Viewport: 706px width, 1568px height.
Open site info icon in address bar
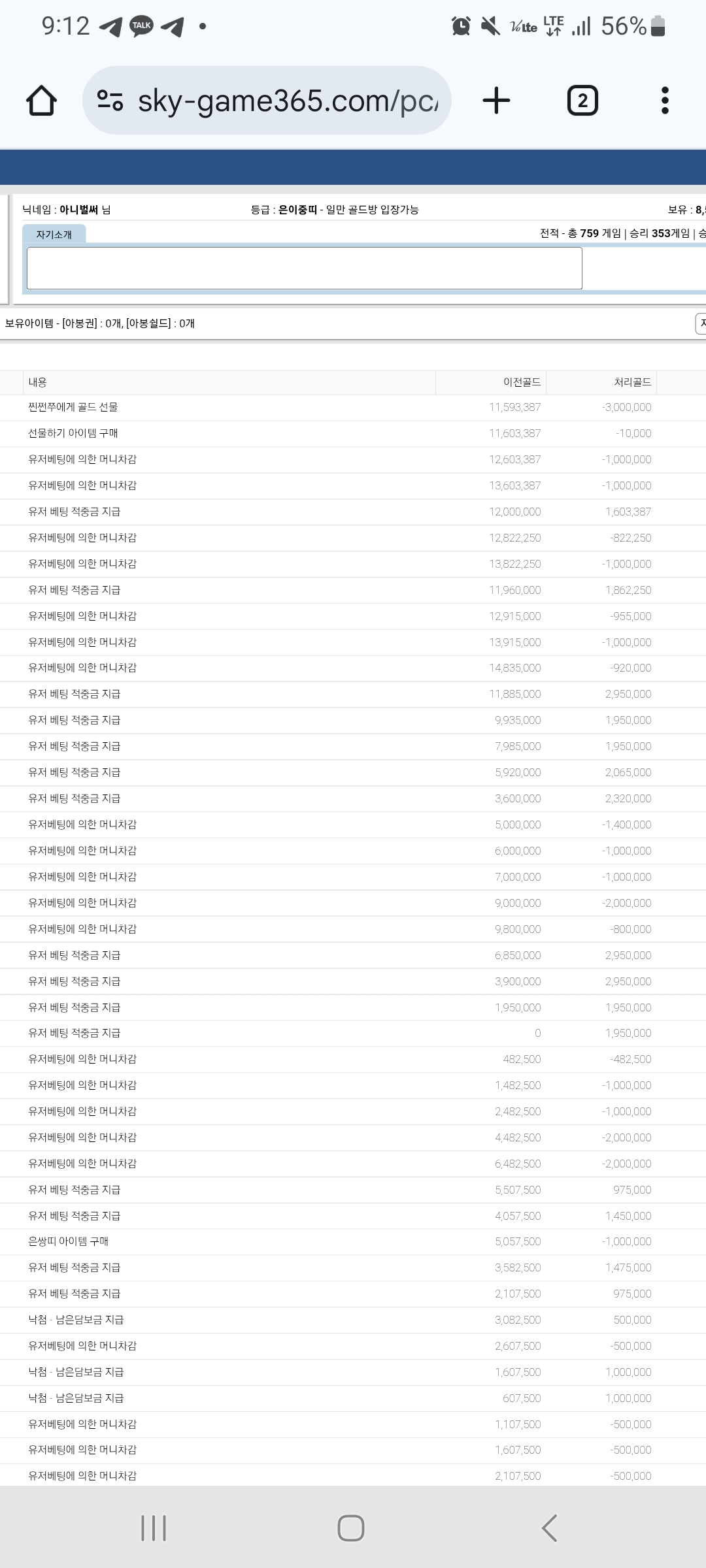(110, 101)
